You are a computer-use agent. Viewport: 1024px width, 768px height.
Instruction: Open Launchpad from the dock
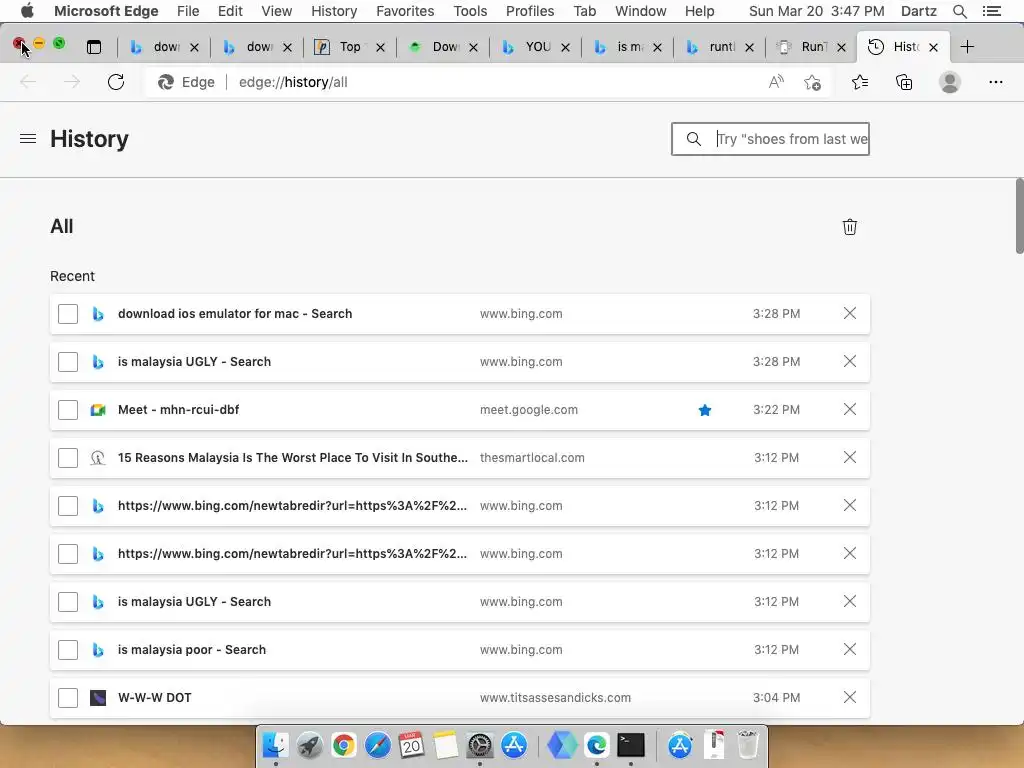310,745
